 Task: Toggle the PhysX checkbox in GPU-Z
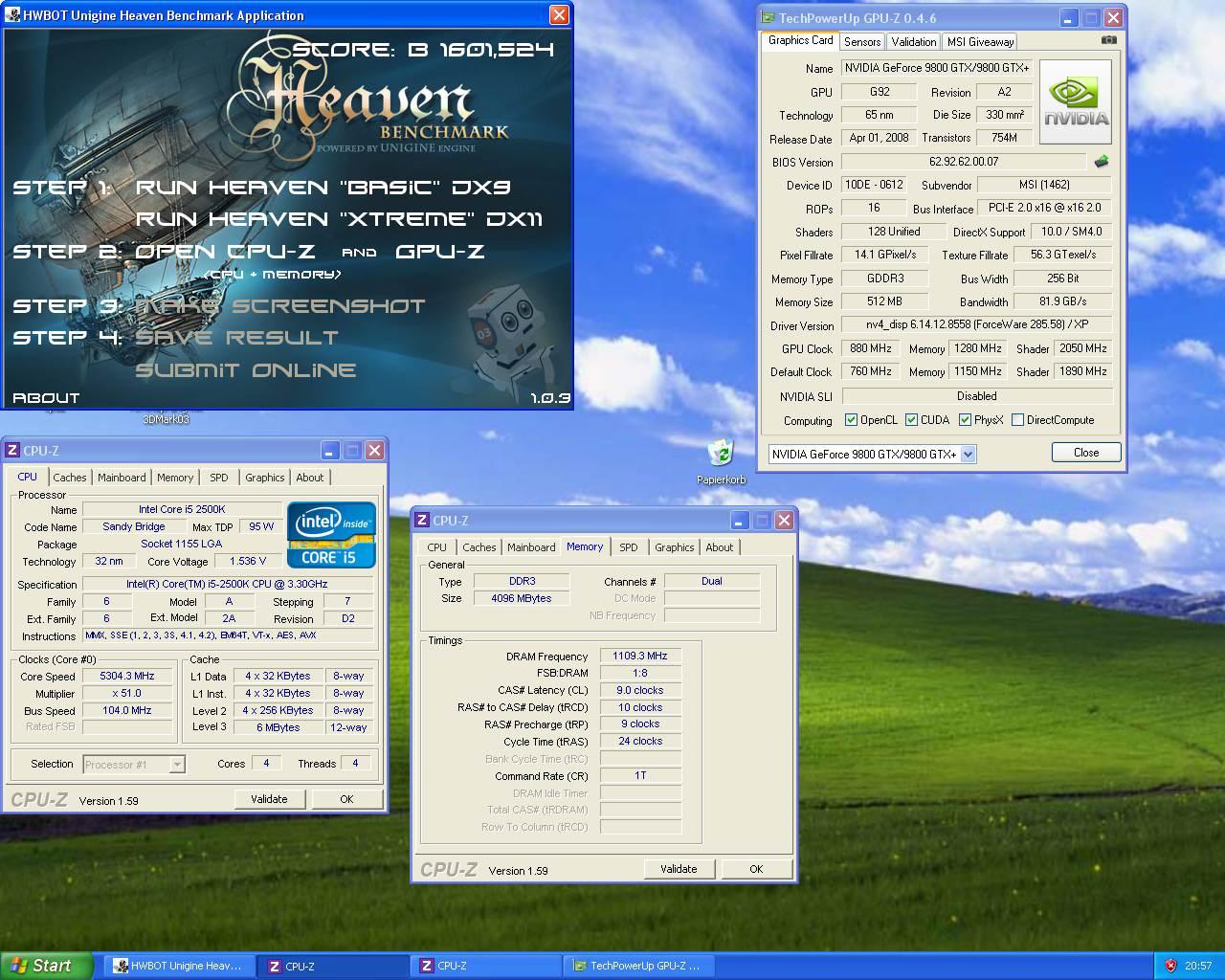[x=965, y=420]
